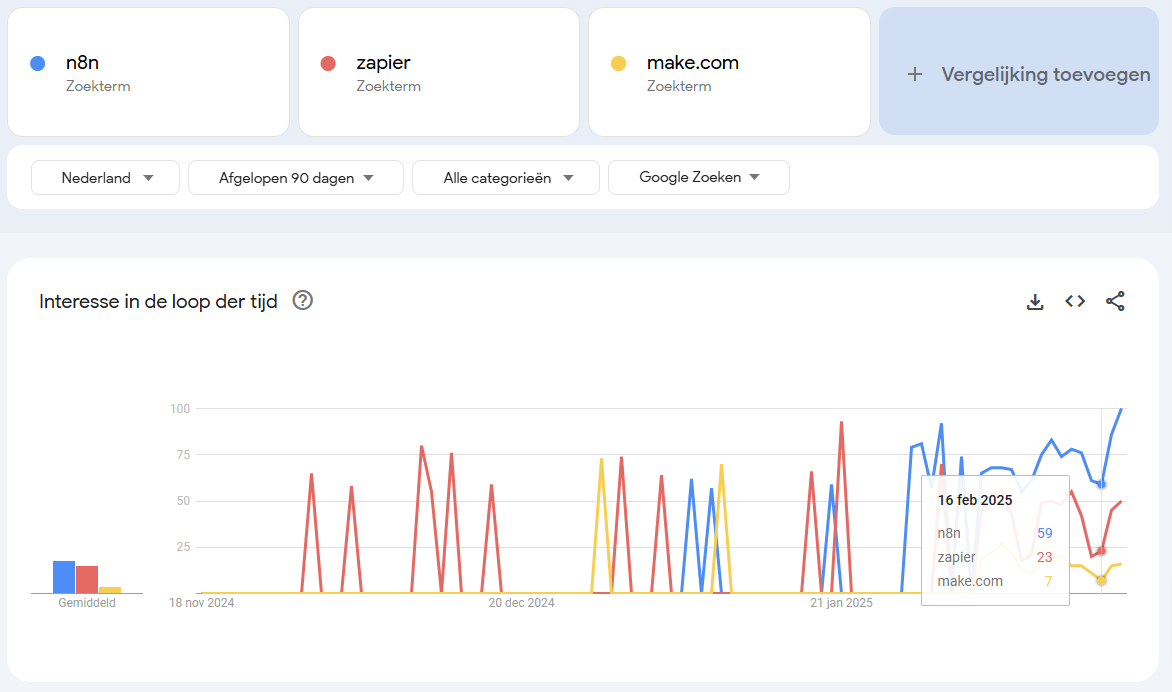This screenshot has width=1172, height=692.
Task: Click the 75 y-axis label
Action: coord(183,454)
